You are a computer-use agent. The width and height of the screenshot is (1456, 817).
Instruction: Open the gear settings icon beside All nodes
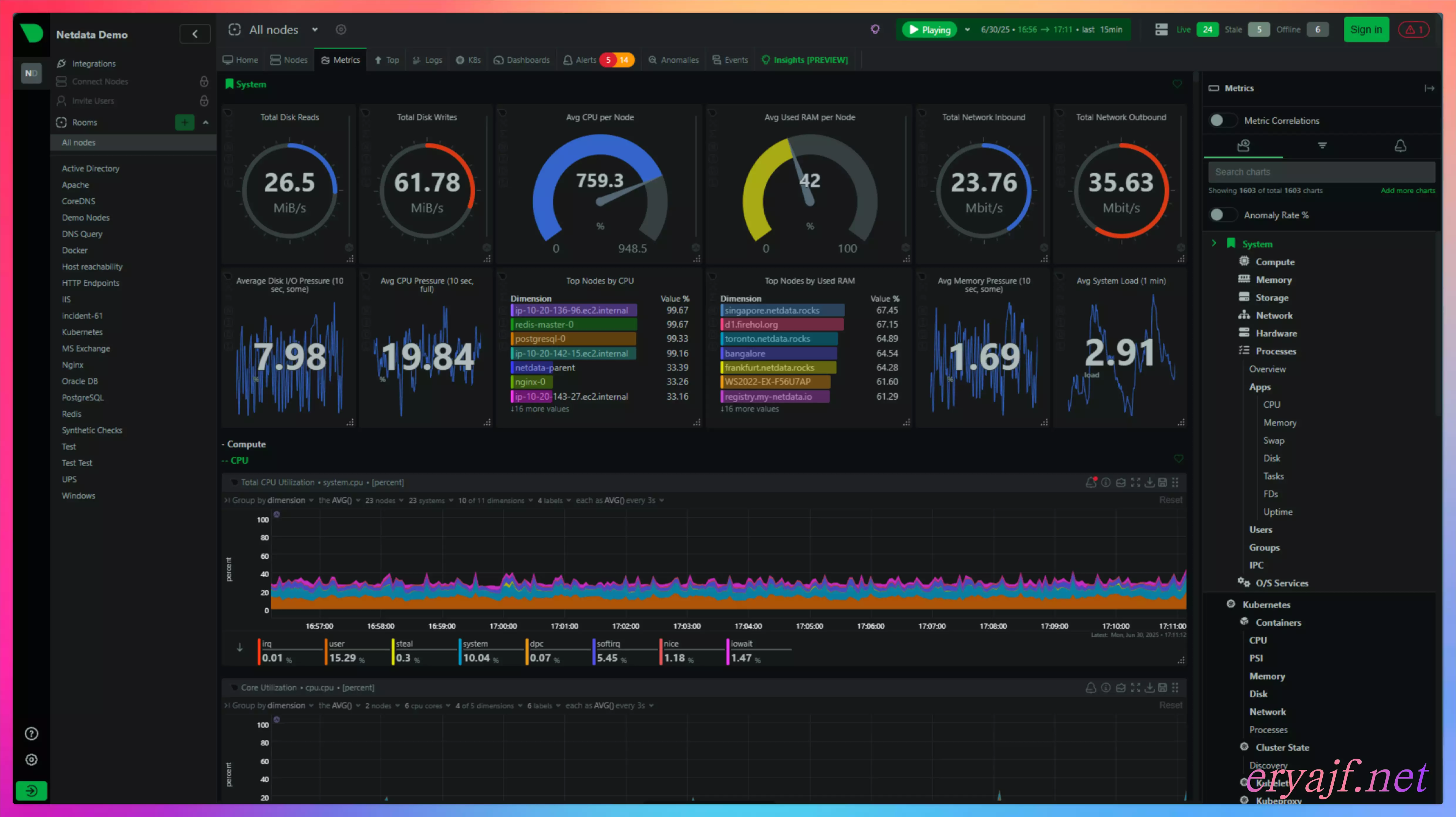coord(341,29)
